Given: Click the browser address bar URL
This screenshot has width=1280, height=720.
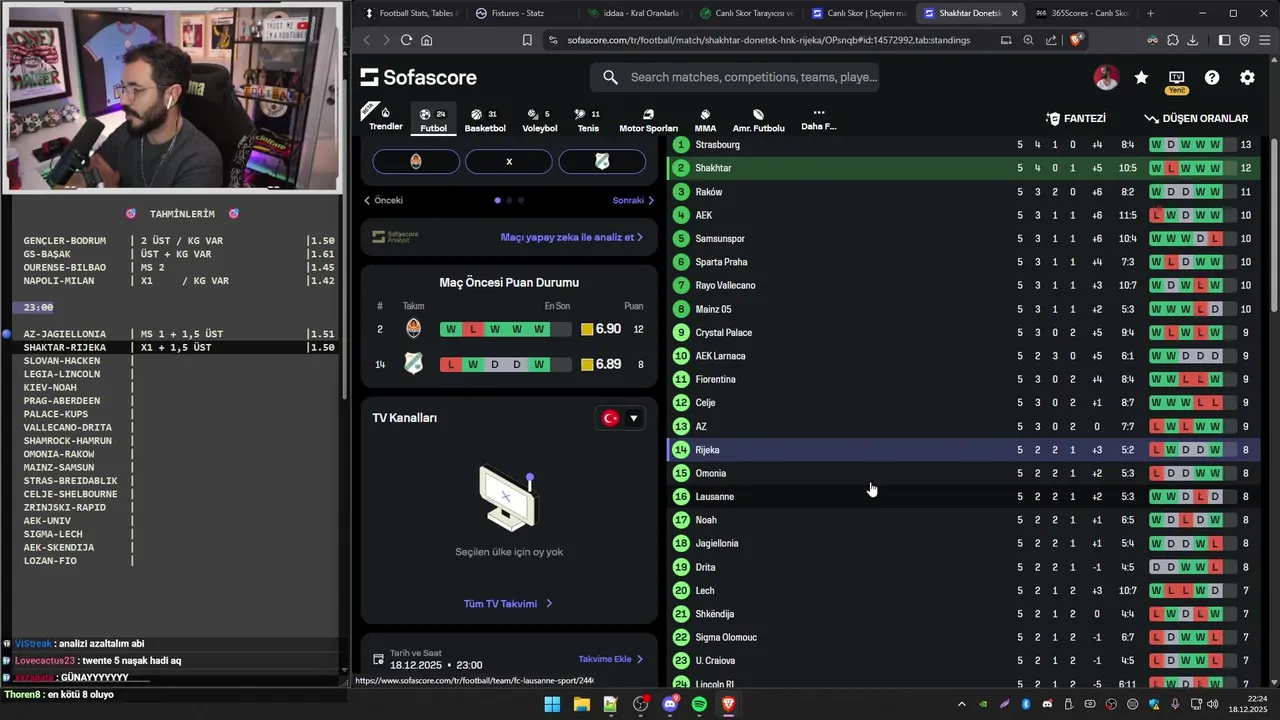Looking at the screenshot, I should point(768,40).
